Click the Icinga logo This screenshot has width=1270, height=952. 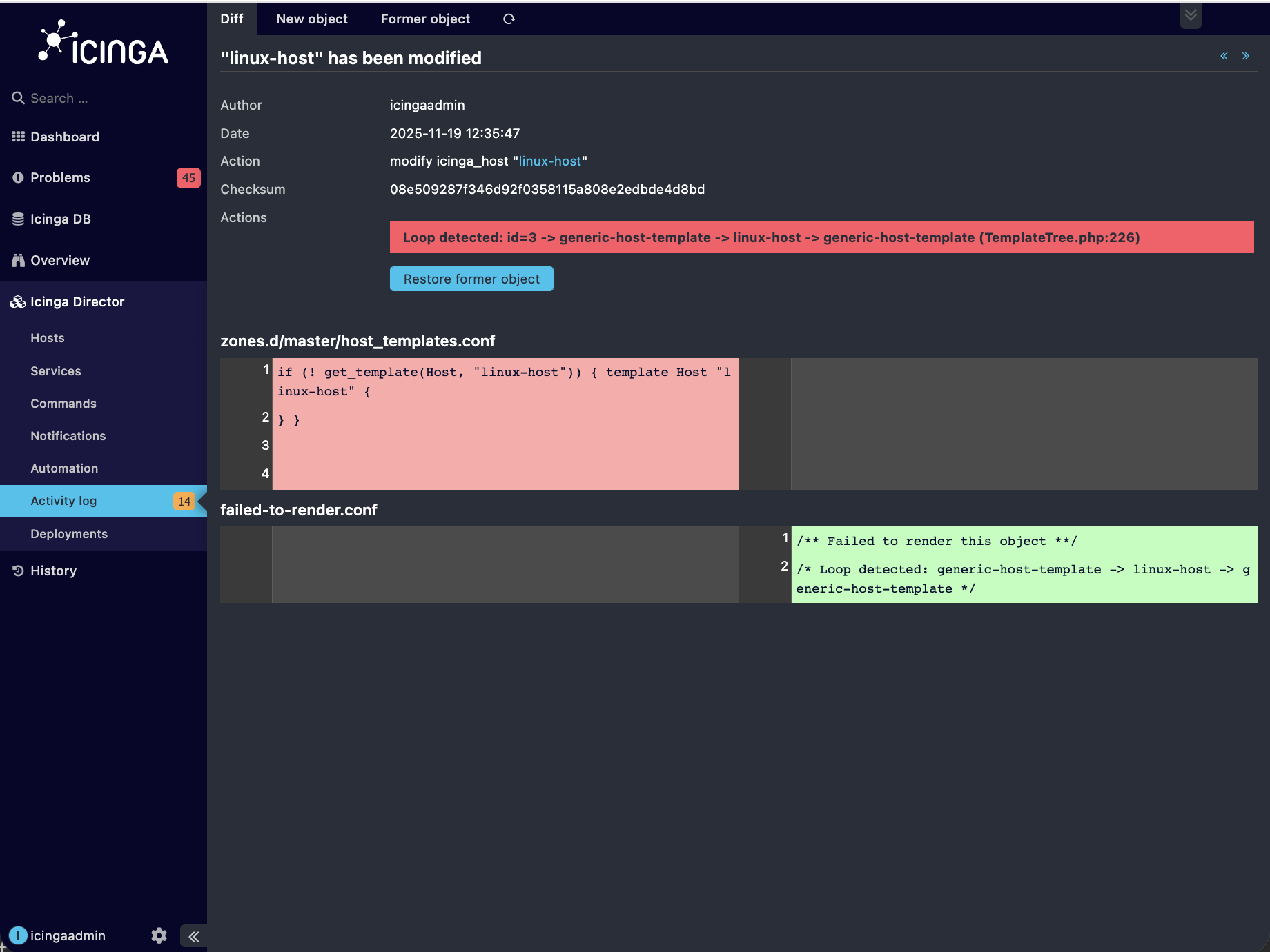click(x=104, y=44)
